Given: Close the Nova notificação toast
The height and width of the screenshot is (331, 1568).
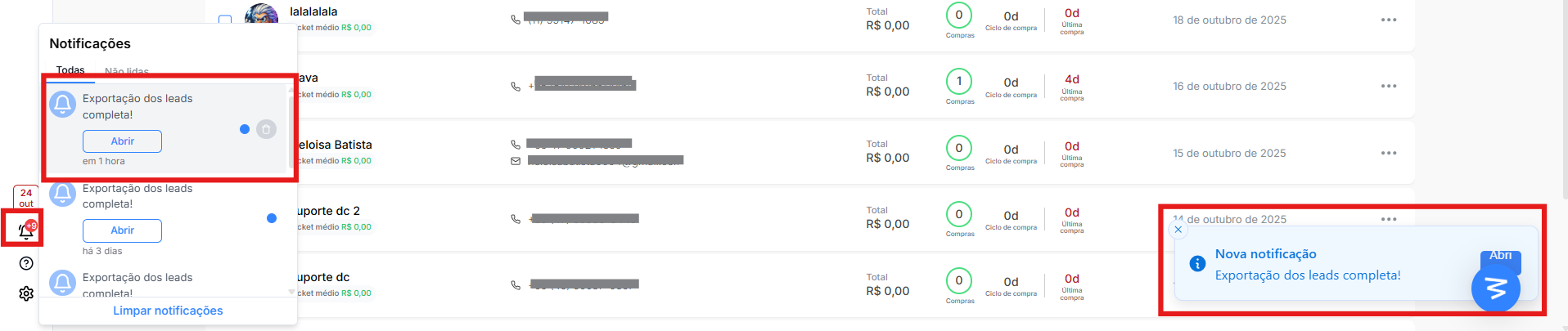Looking at the screenshot, I should [x=1178, y=230].
